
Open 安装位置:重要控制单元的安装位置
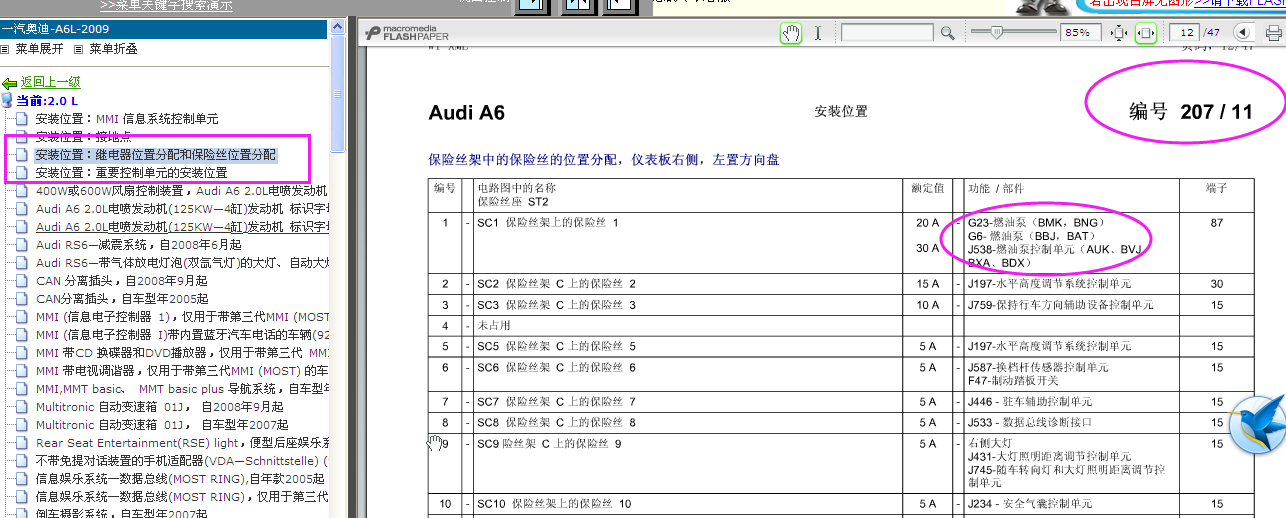click(x=131, y=173)
